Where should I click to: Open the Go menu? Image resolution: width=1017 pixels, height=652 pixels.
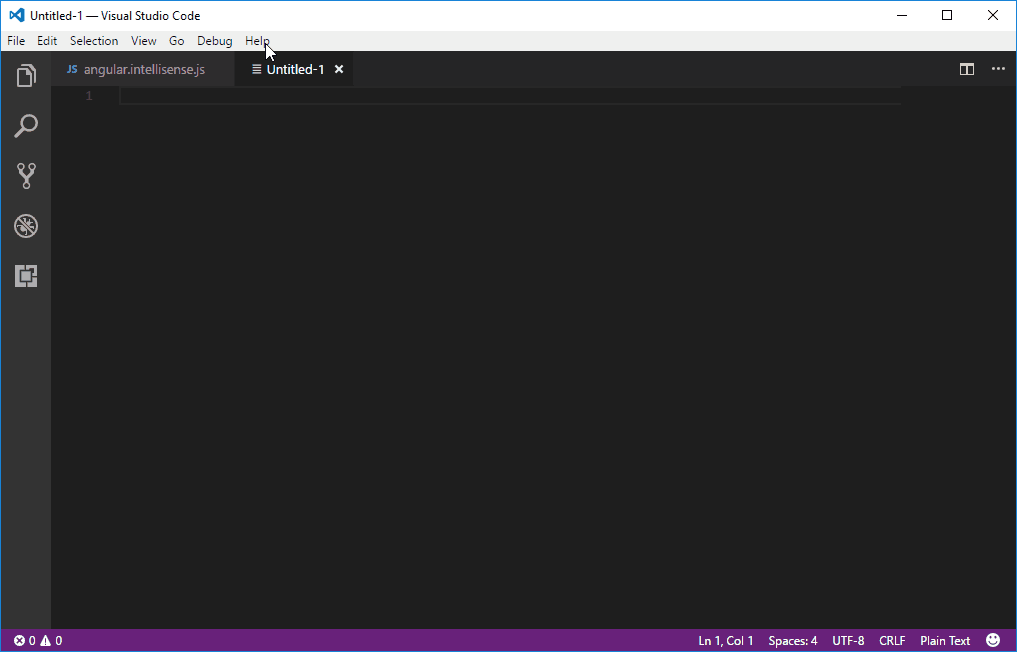[176, 41]
